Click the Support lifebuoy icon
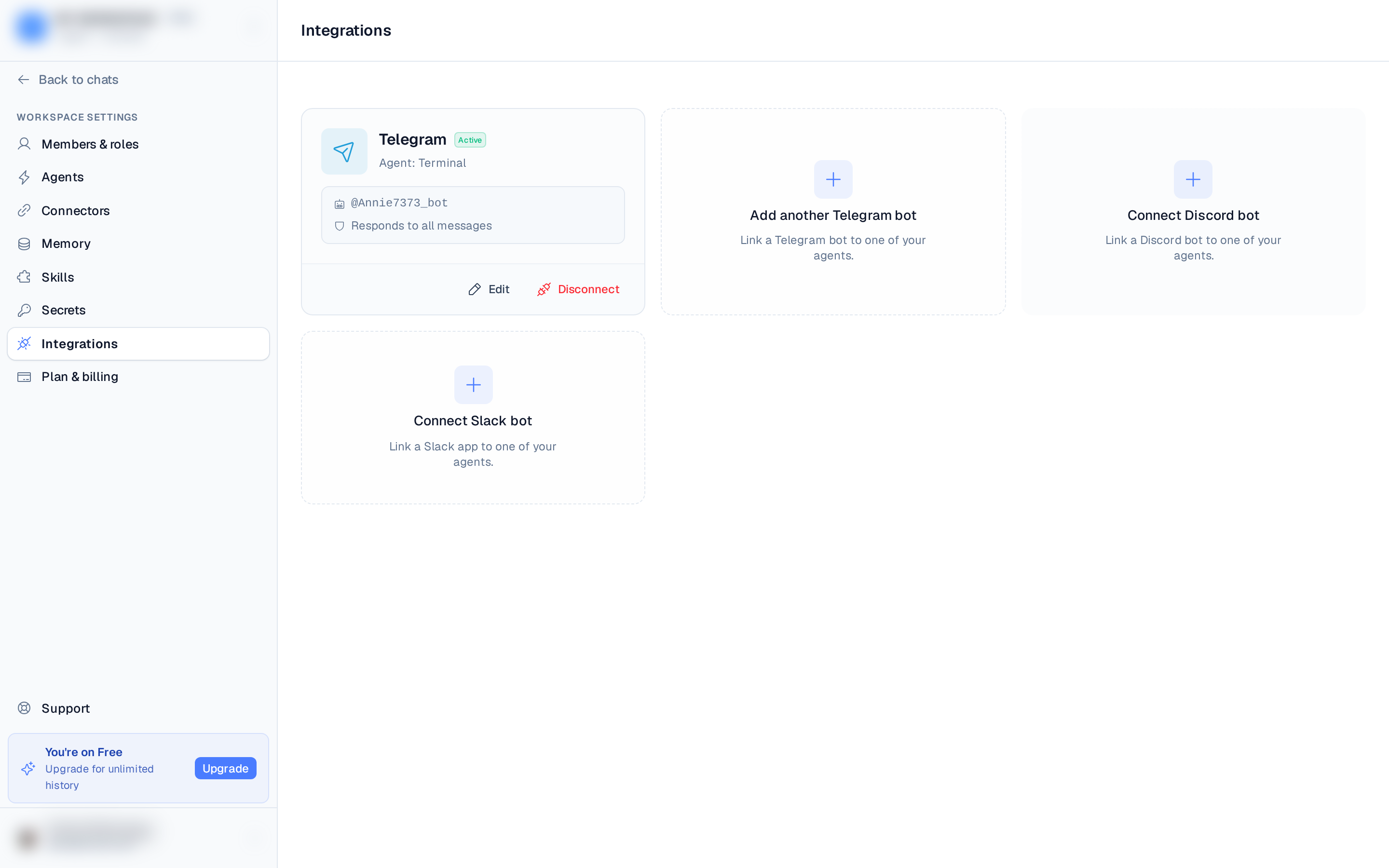The height and width of the screenshot is (868, 1389). pos(24,708)
